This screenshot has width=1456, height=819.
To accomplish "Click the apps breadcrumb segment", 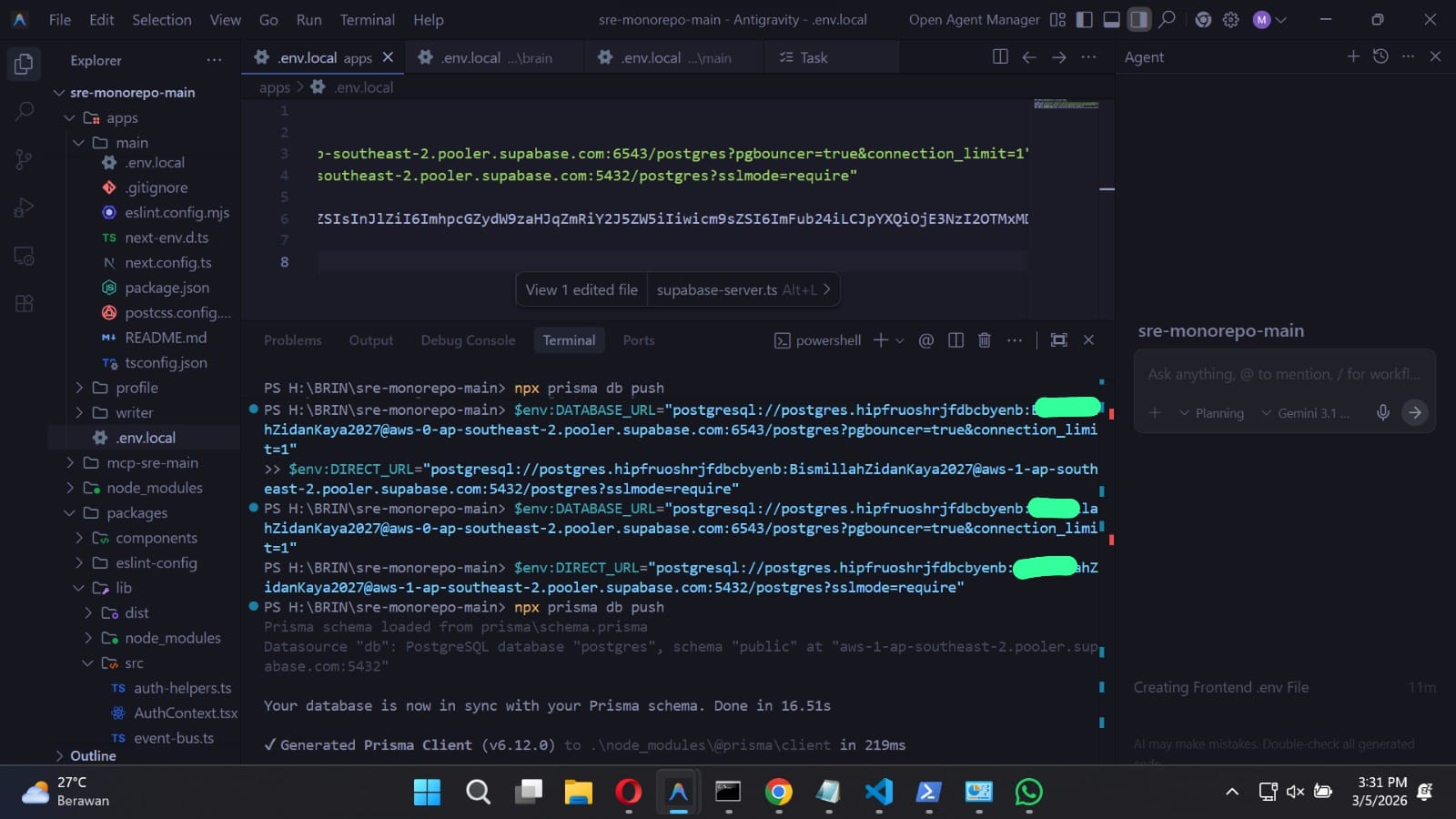I will click(x=274, y=87).
